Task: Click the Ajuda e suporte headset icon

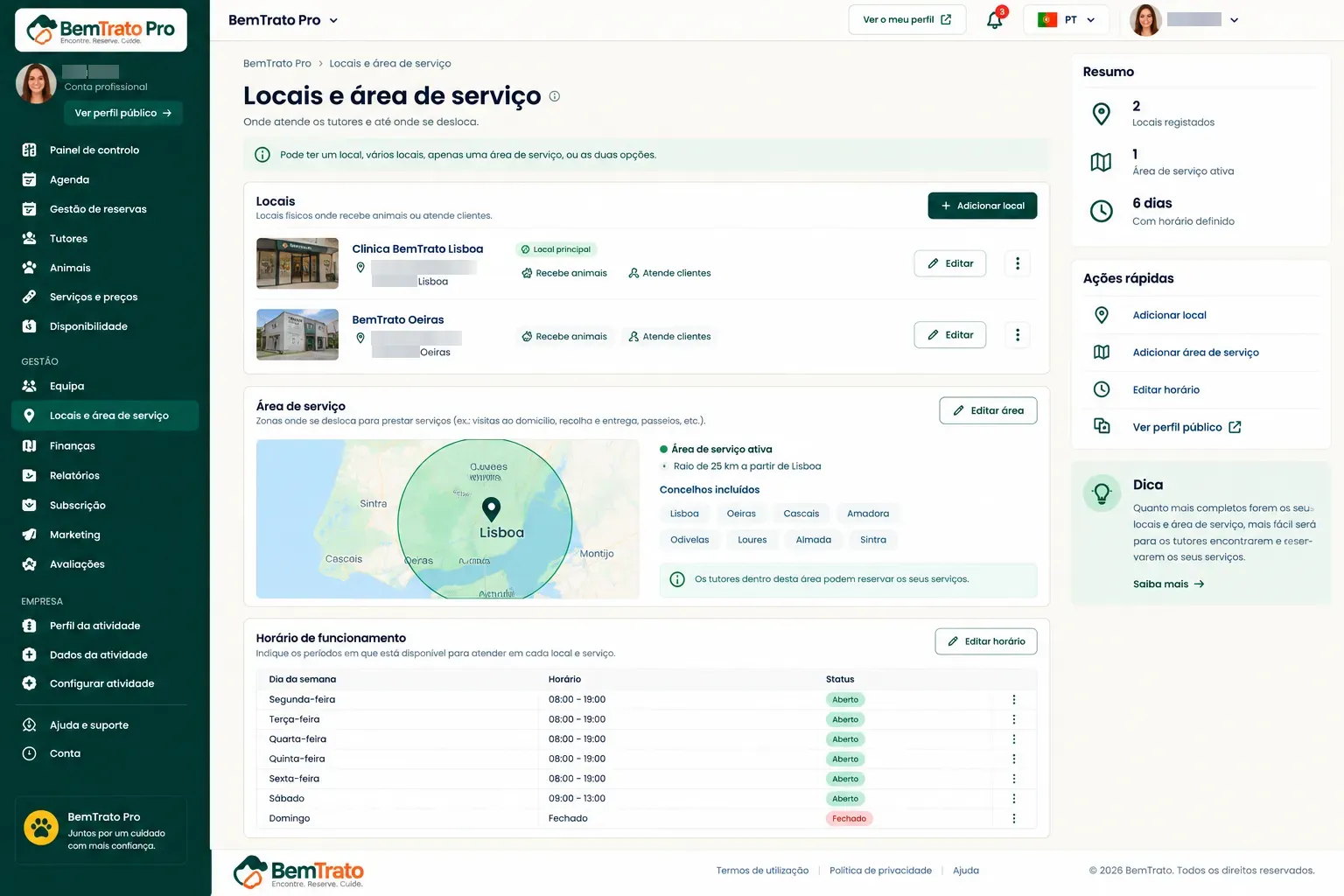Action: click(29, 724)
